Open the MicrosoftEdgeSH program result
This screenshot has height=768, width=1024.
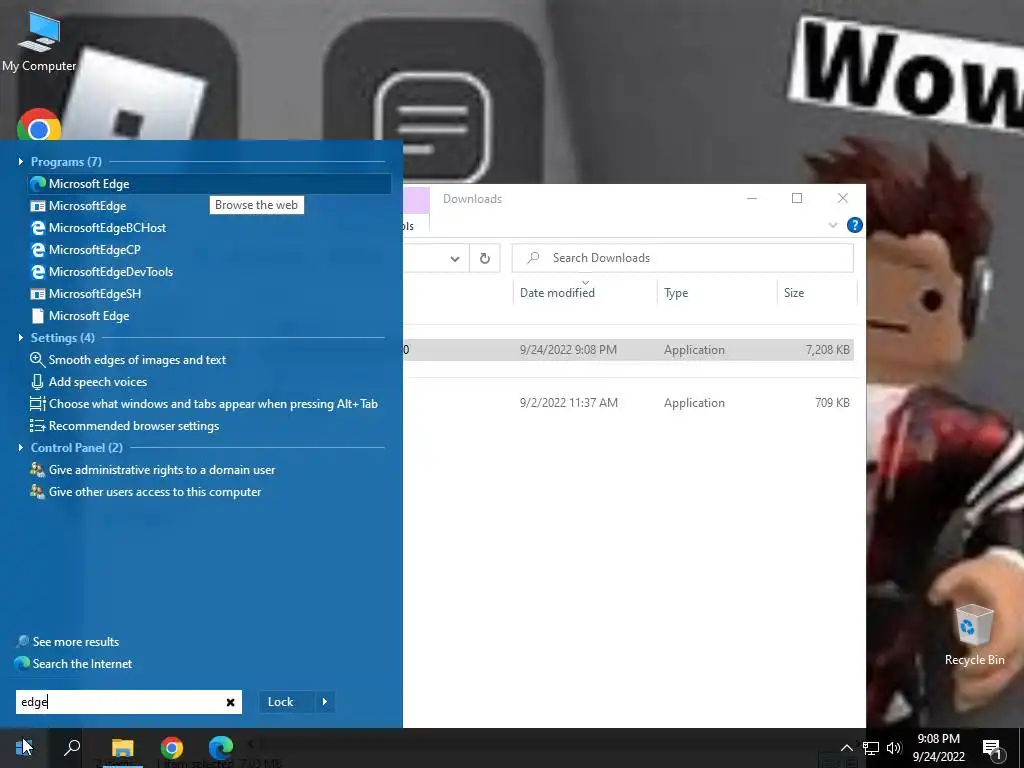coord(86,294)
